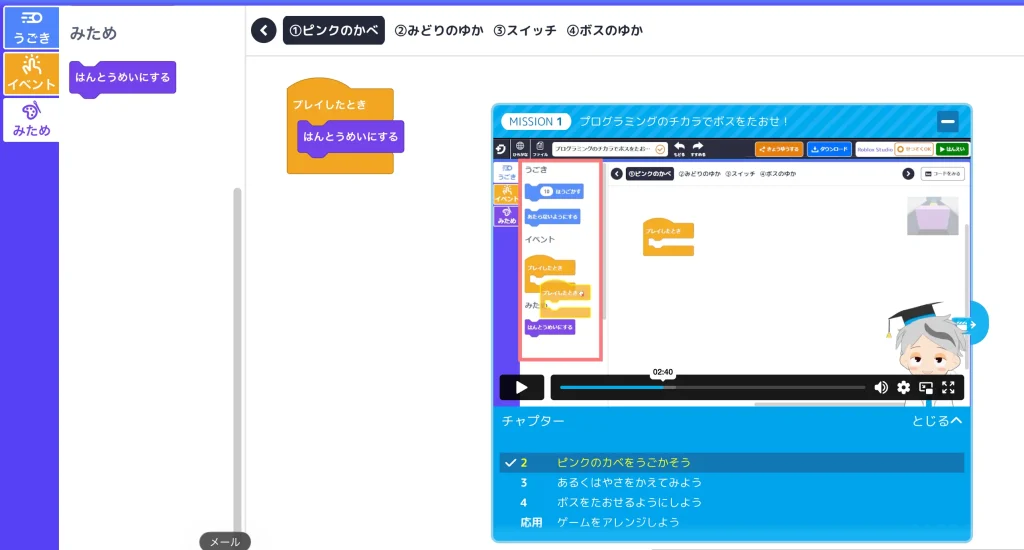Open video settings gear
Viewport: 1024px width, 550px height.
coord(903,387)
